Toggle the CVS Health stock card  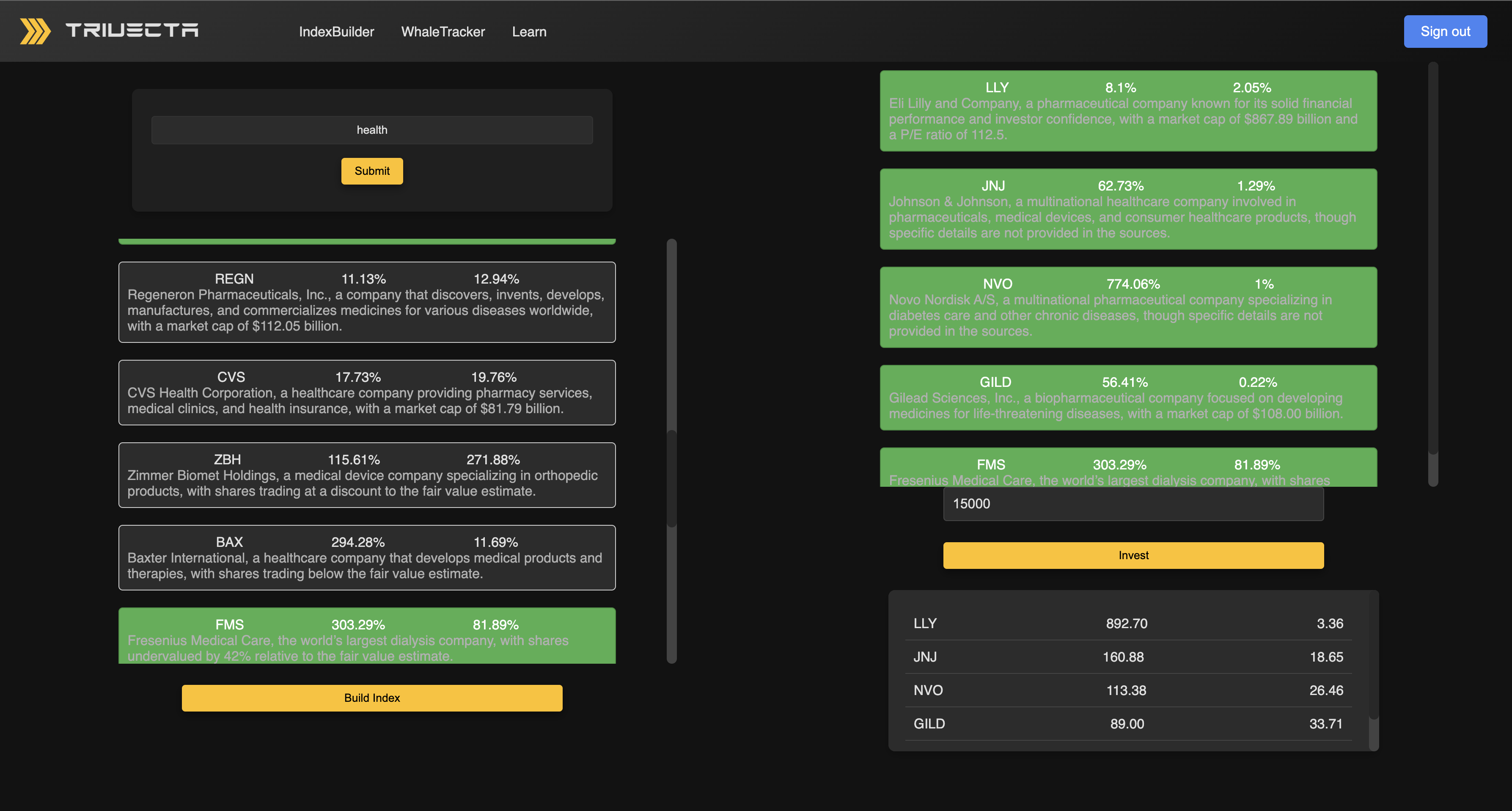click(x=367, y=392)
